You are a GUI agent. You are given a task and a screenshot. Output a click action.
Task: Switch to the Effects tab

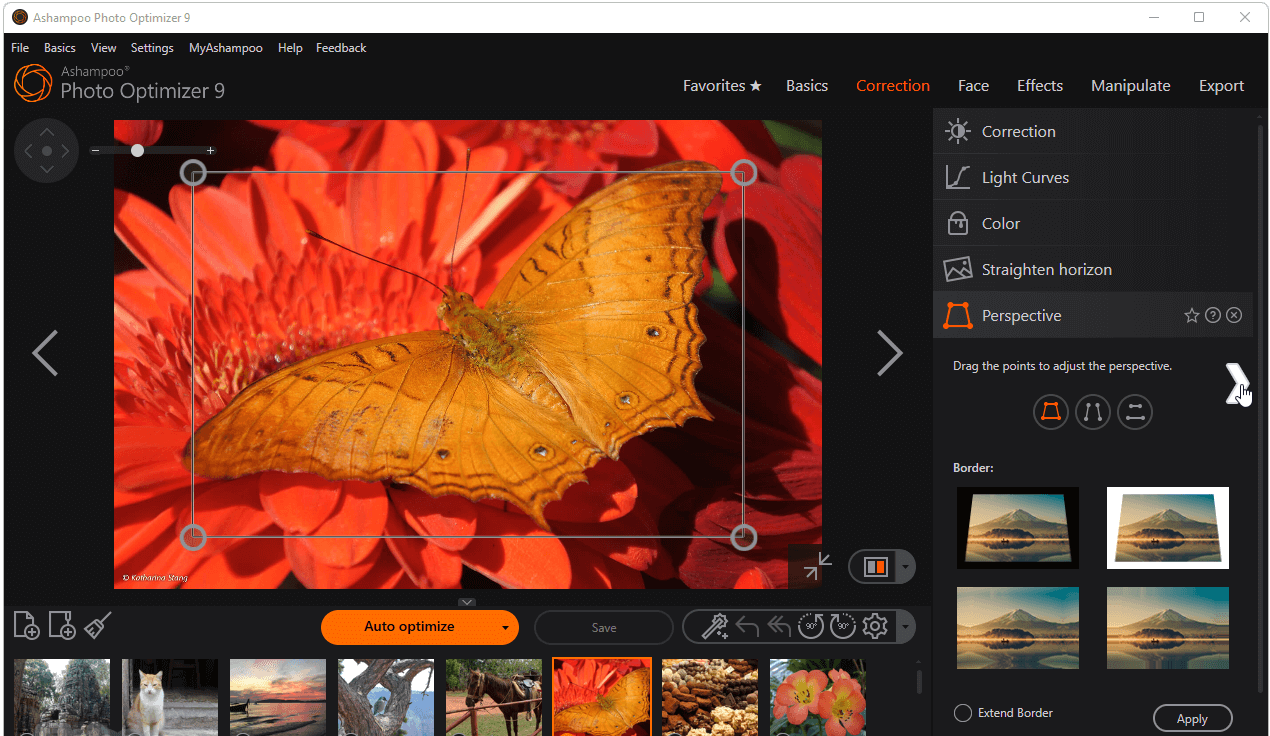coord(1039,86)
